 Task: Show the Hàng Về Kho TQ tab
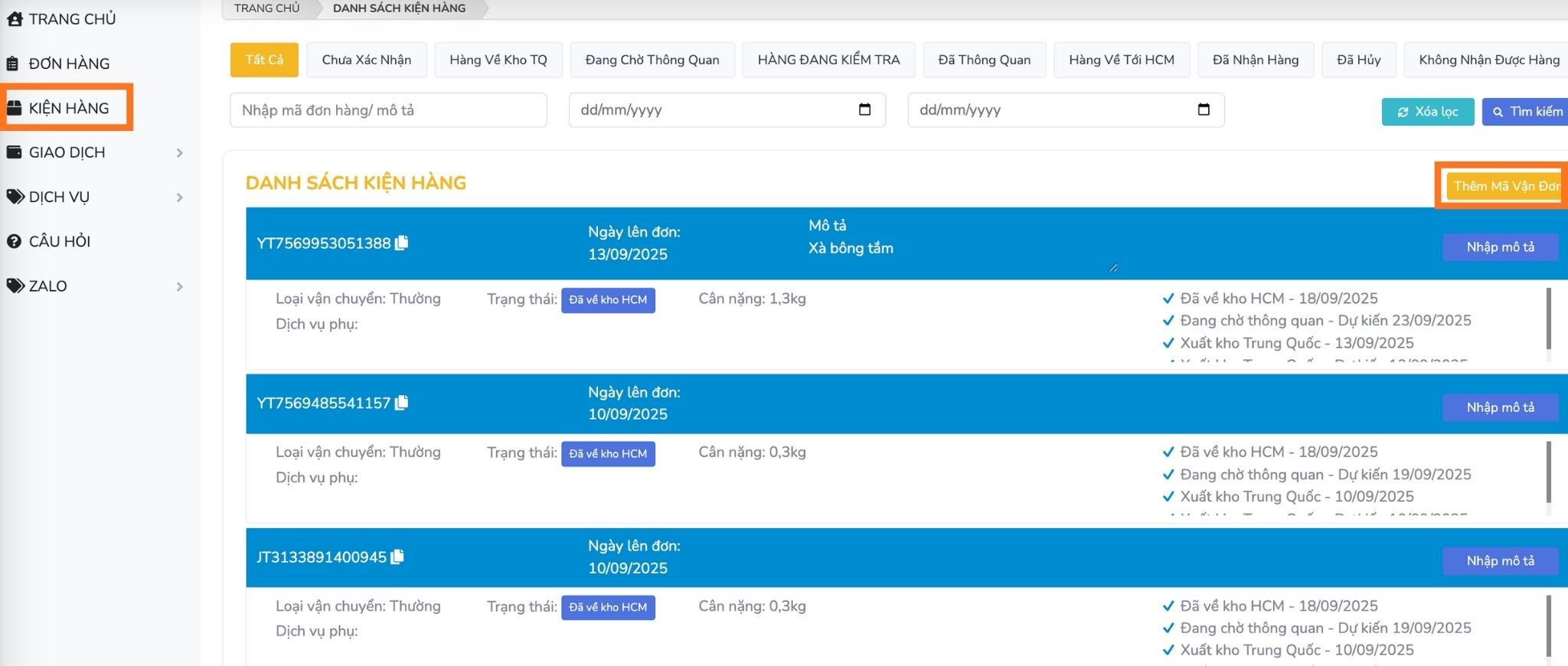(498, 60)
